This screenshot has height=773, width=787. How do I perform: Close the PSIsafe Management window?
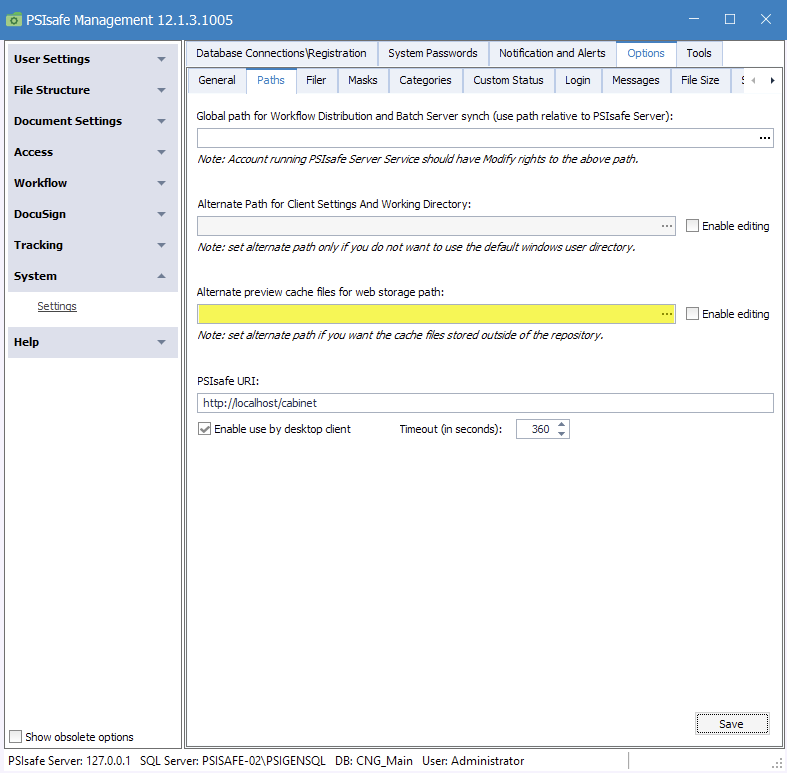pyautogui.click(x=766, y=20)
